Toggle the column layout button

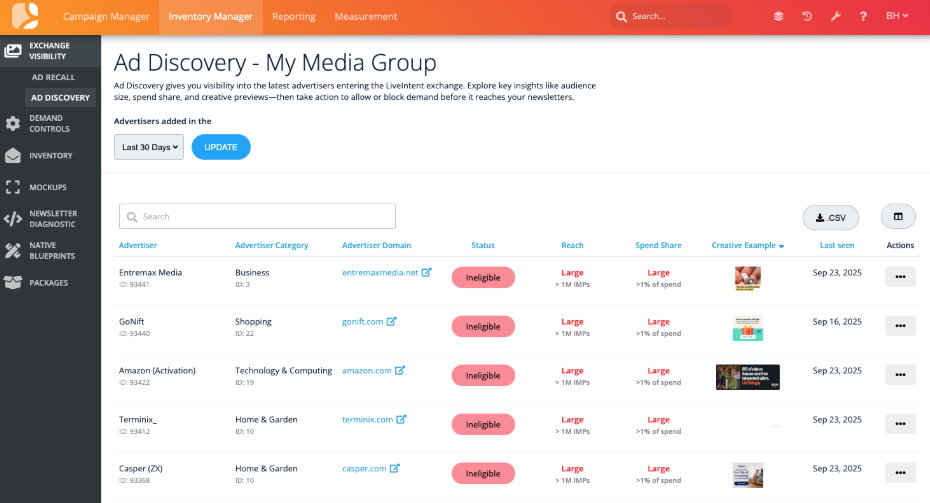[897, 217]
